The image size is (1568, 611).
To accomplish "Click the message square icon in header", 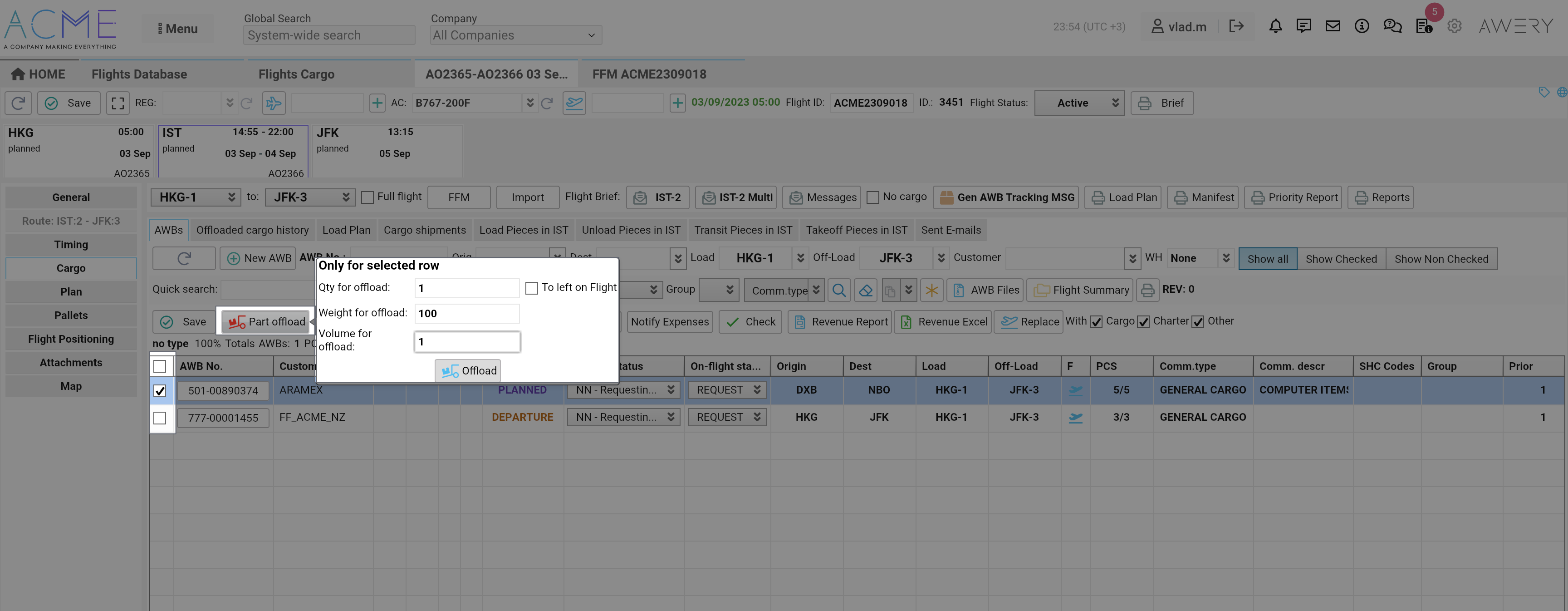I will click(1303, 26).
